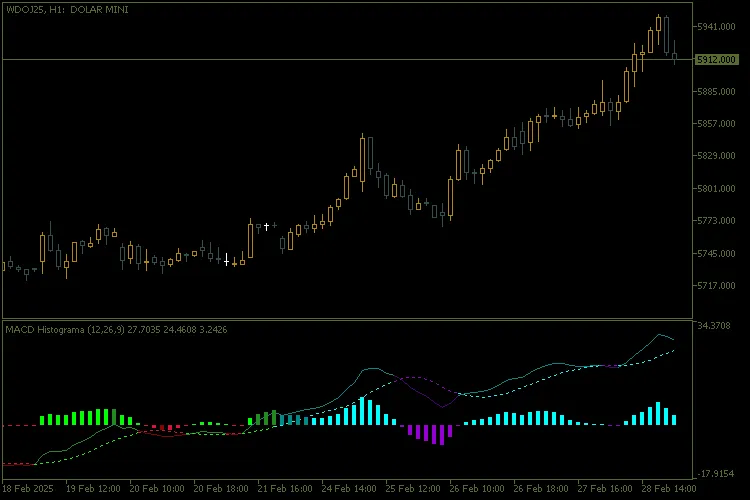Click the 21 Feb 16:00 time label
750x500 pixels.
[x=285, y=489]
